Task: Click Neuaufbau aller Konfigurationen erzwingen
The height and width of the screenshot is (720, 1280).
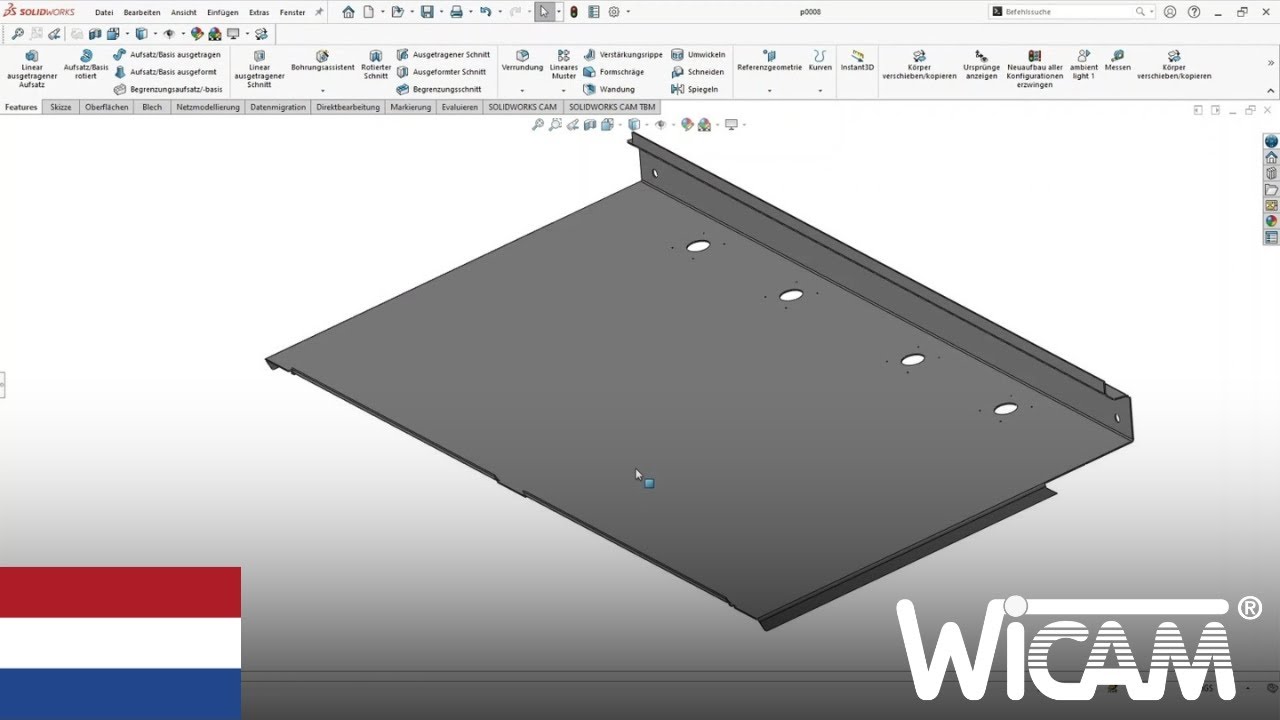Action: coord(1034,69)
